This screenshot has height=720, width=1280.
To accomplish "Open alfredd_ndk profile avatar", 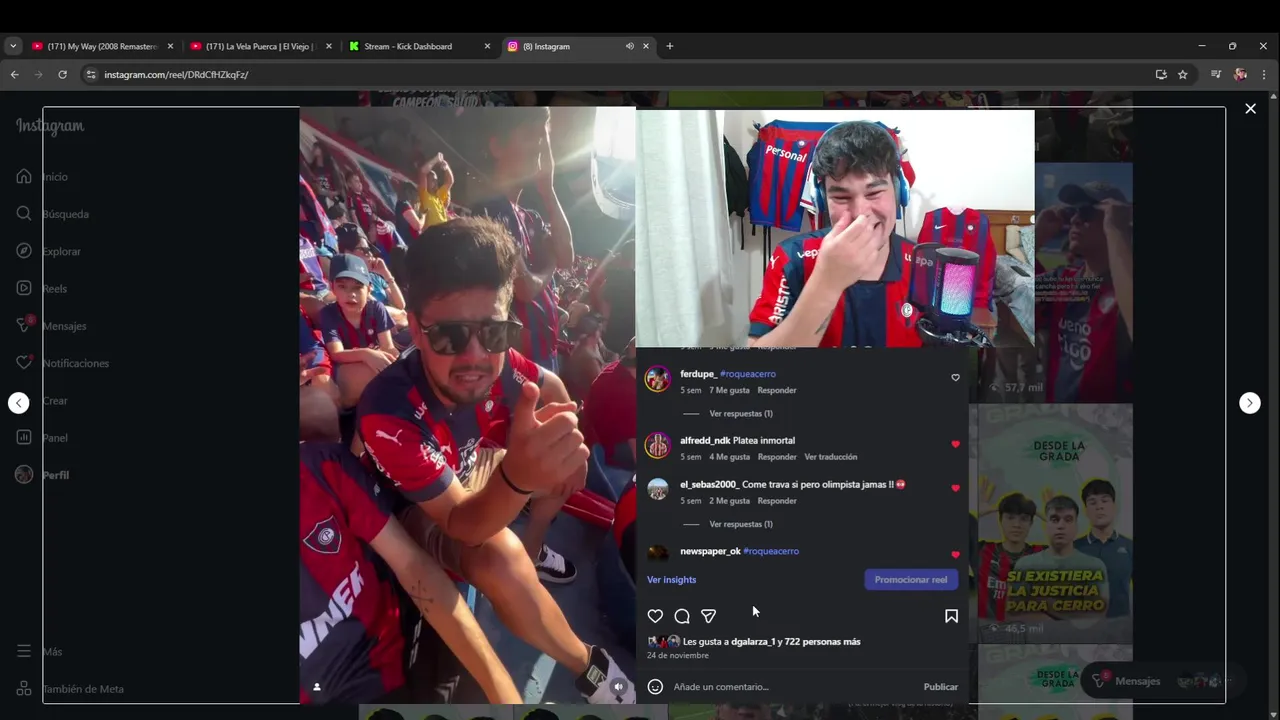I will pyautogui.click(x=657, y=446).
